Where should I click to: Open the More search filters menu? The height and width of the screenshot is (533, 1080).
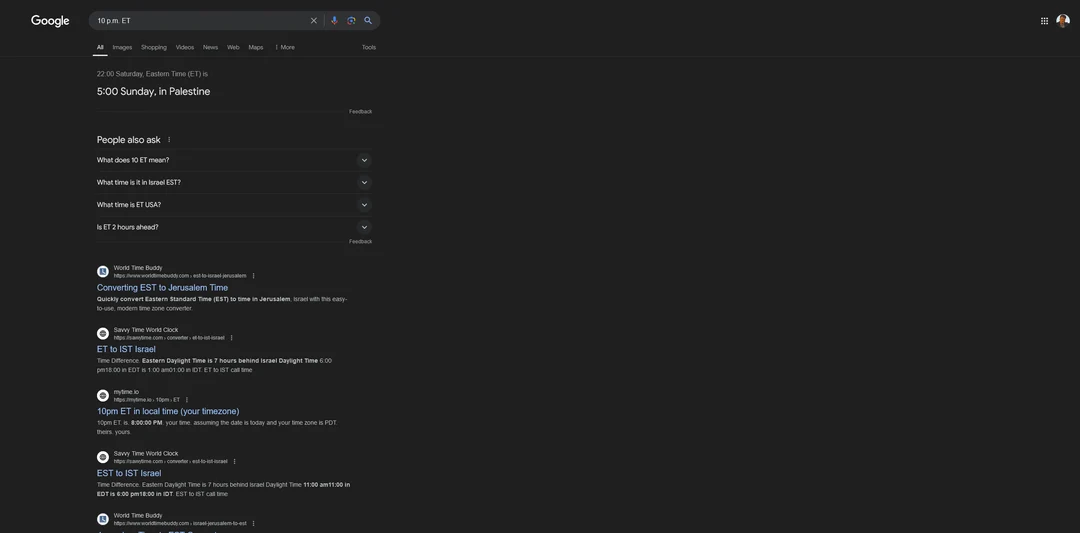pyautogui.click(x=285, y=47)
